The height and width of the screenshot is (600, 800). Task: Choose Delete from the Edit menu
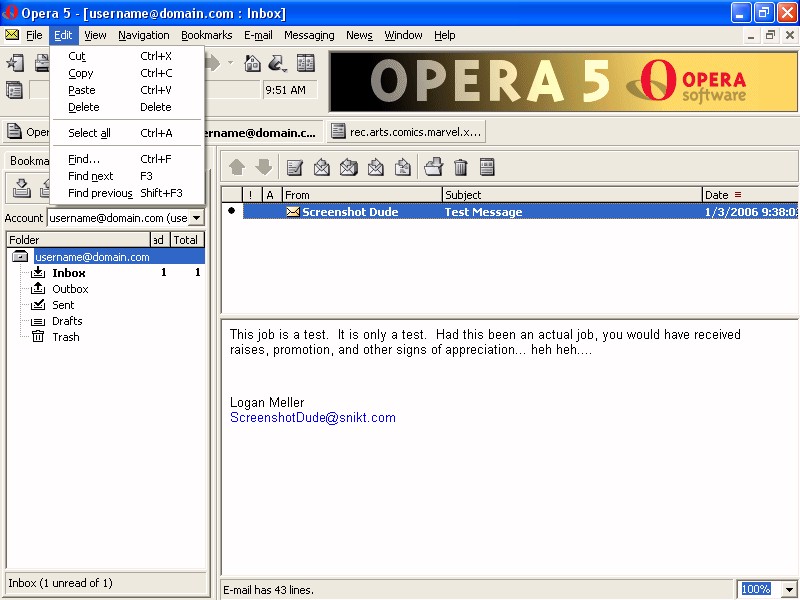tap(127, 107)
